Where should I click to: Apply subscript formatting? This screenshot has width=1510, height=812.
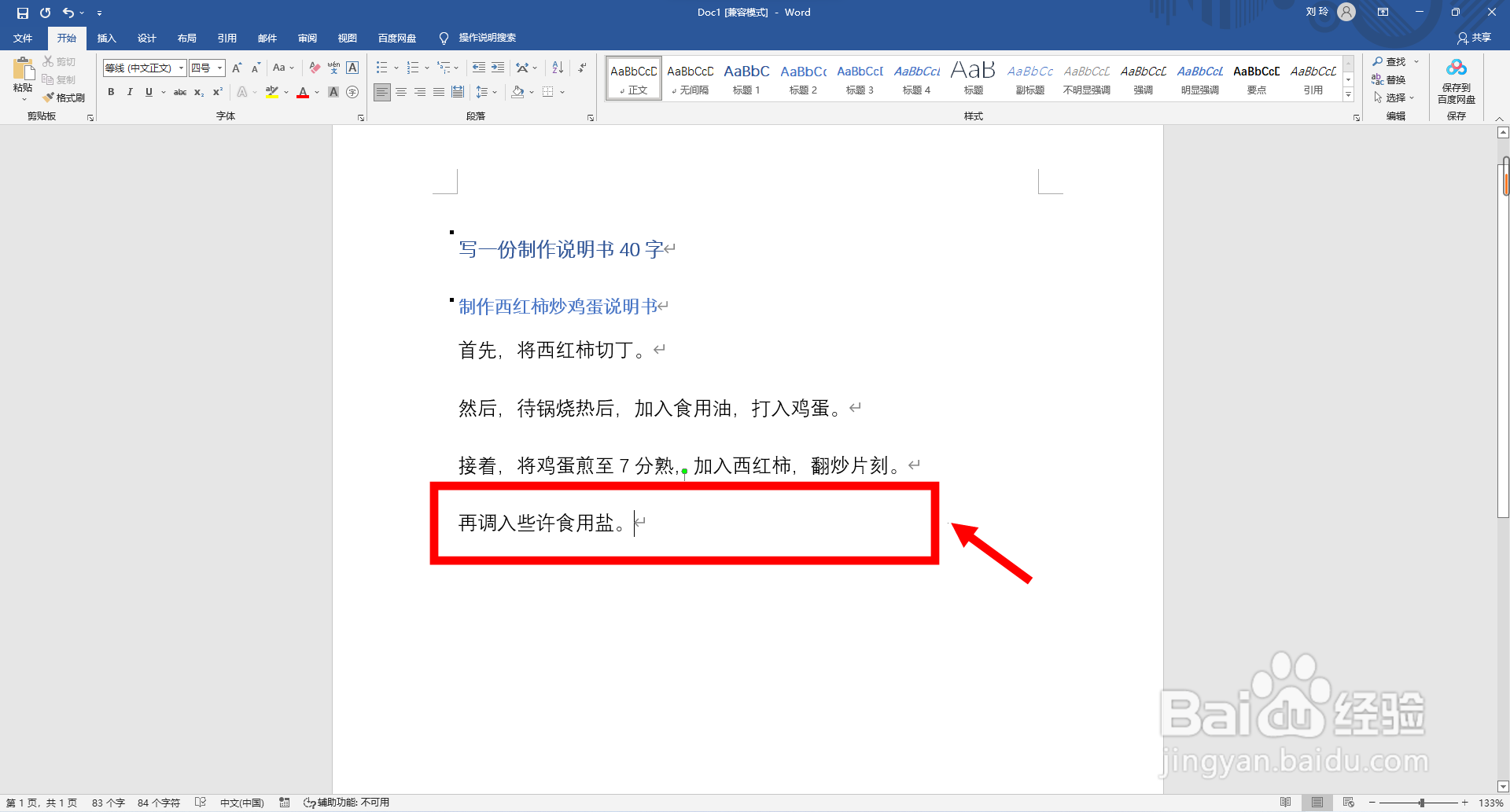coord(199,92)
